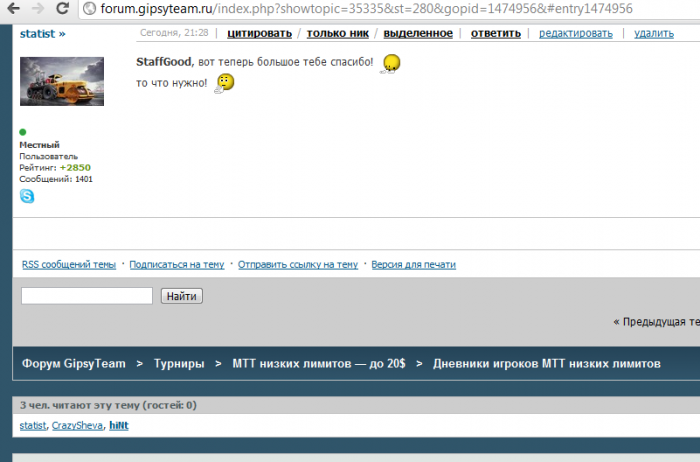Click the 'выделенное' link
700x462 pixels.
tap(418, 33)
